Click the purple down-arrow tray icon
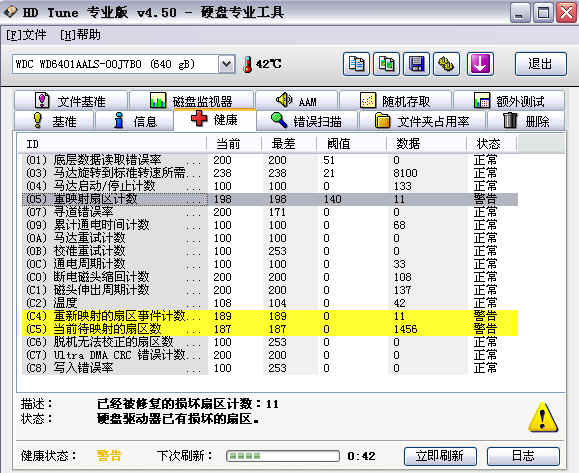Screen dimensions: 579x473 click(480, 64)
